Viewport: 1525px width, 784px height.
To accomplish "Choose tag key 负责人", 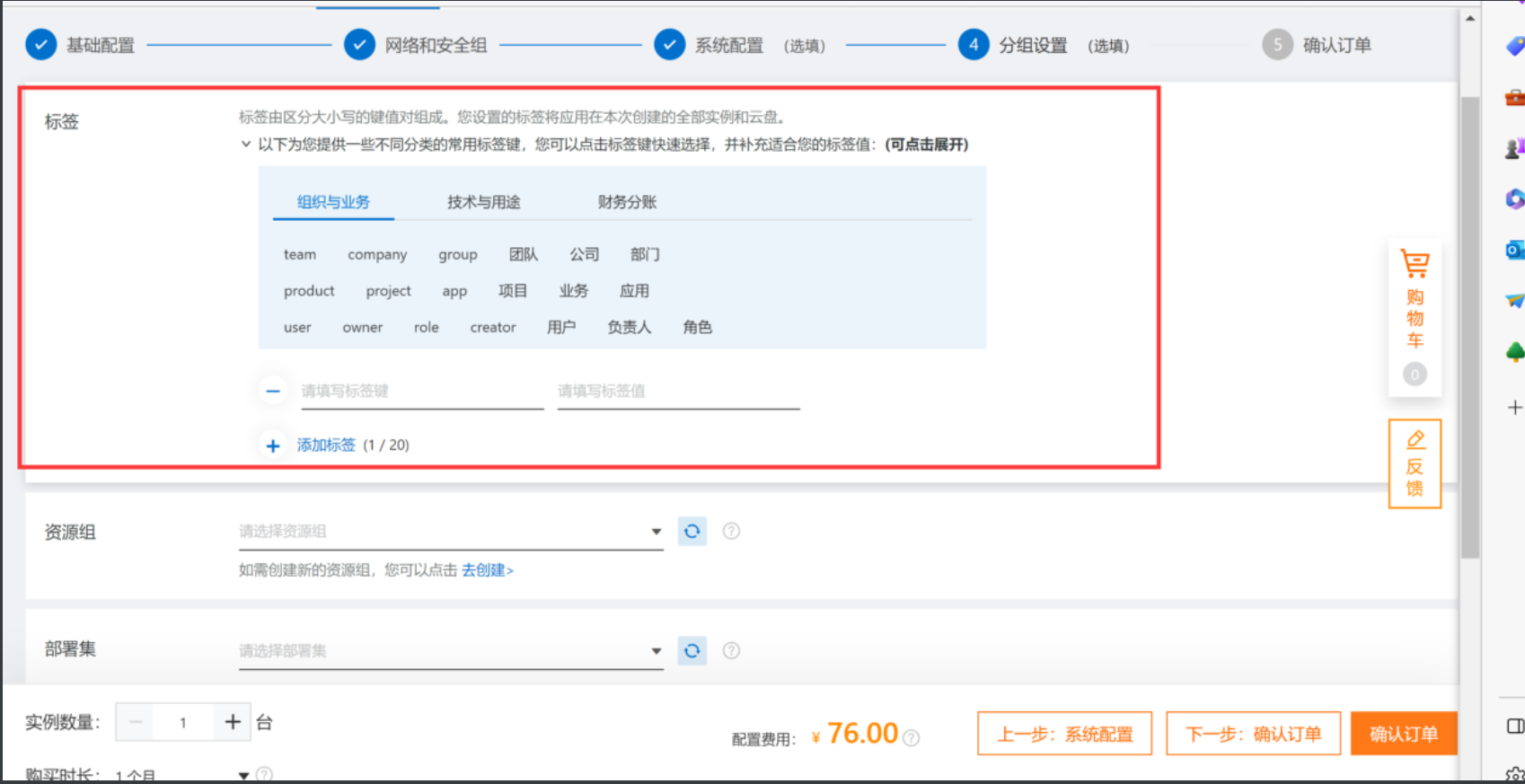I will click(629, 328).
